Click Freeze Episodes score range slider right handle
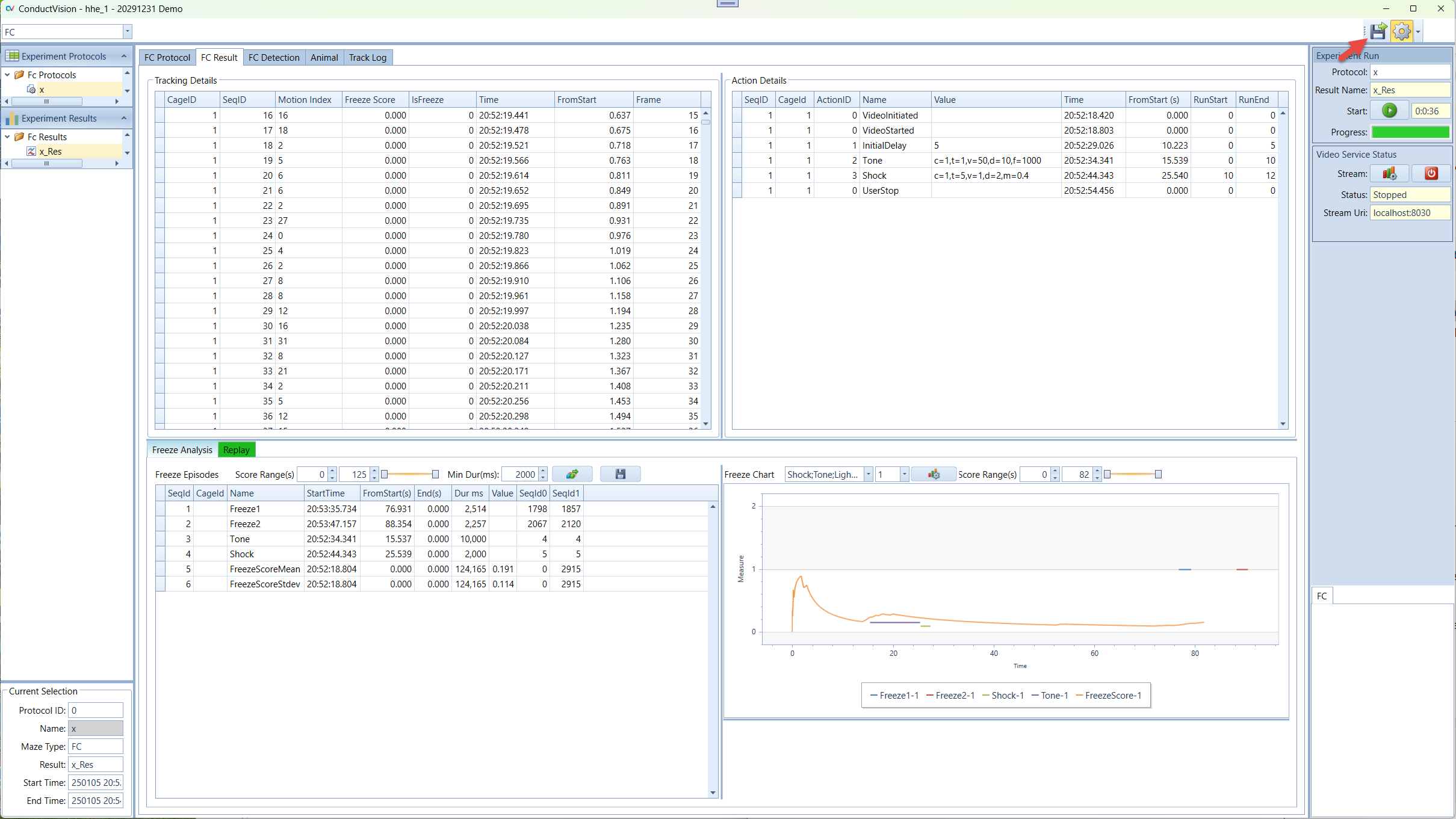 coord(435,474)
